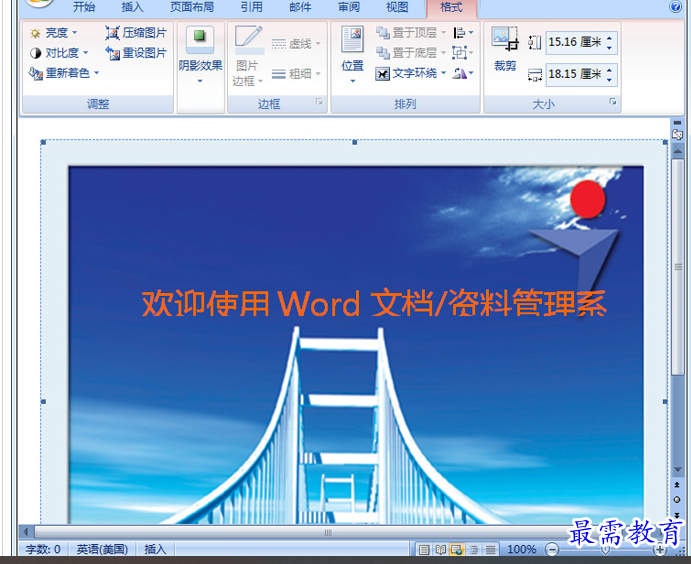This screenshot has width=691, height=564.
Task: Expand the 阴影效果 dropdown arrow
Action: click(200, 81)
